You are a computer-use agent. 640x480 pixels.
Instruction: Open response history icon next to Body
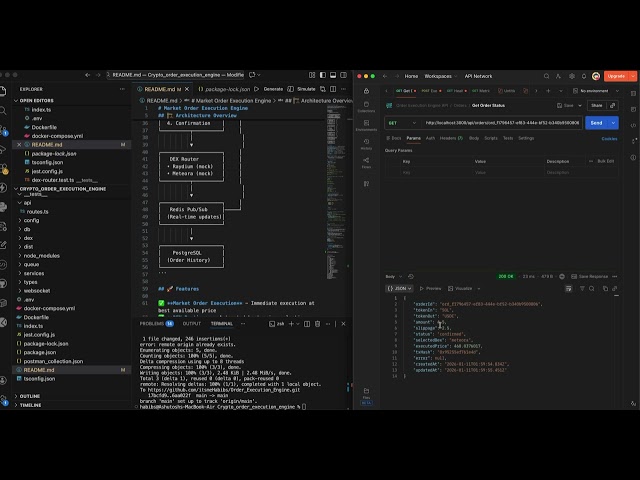411,276
